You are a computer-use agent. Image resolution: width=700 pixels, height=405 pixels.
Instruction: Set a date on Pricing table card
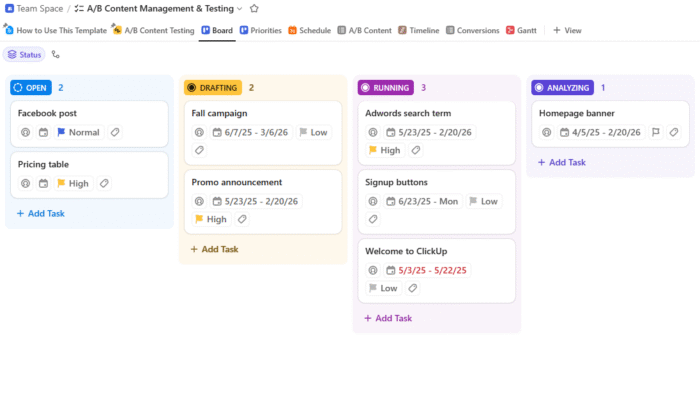pyautogui.click(x=43, y=183)
